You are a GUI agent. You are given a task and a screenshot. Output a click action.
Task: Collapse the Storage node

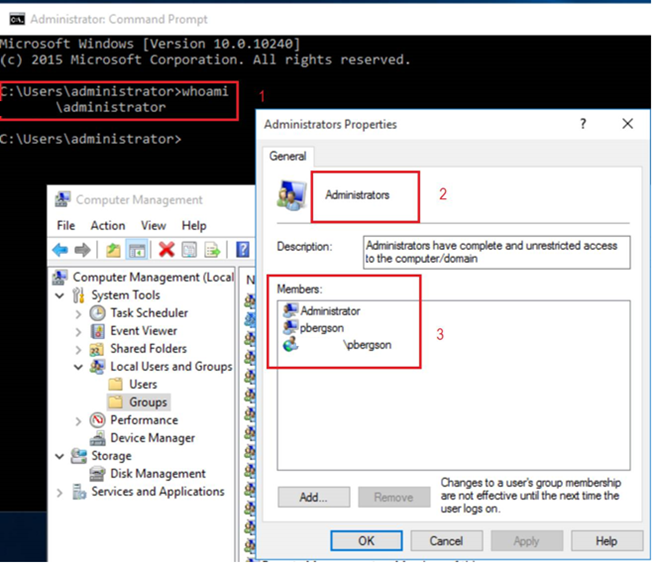click(60, 457)
